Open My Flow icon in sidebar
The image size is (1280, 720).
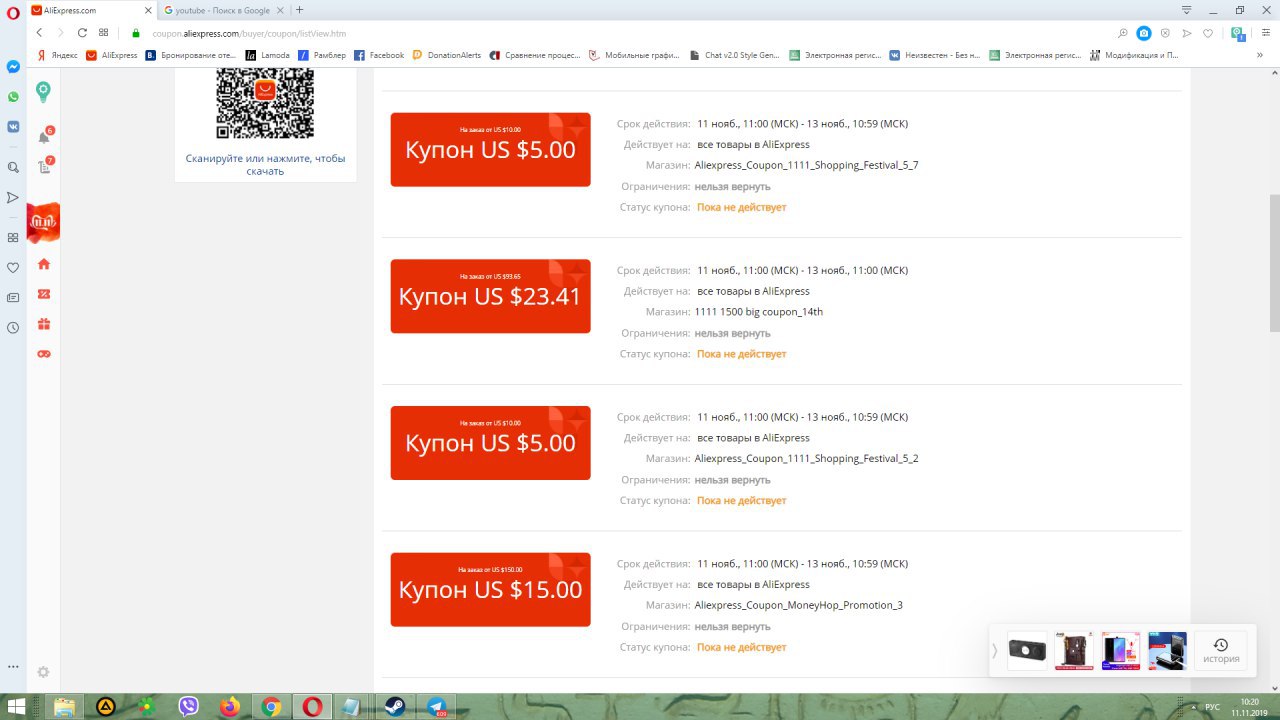coord(14,197)
